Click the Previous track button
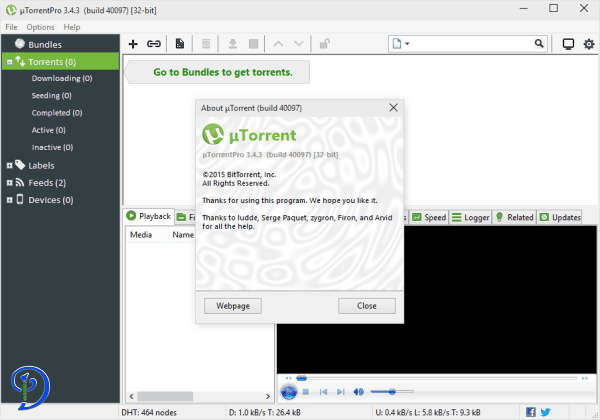The height and width of the screenshot is (420, 600). (x=323, y=392)
